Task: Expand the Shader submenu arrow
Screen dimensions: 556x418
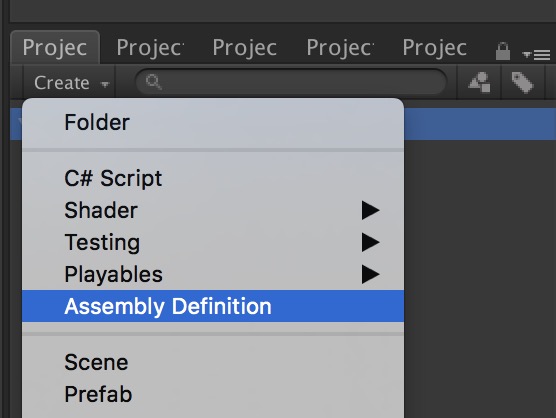Action: point(371,210)
